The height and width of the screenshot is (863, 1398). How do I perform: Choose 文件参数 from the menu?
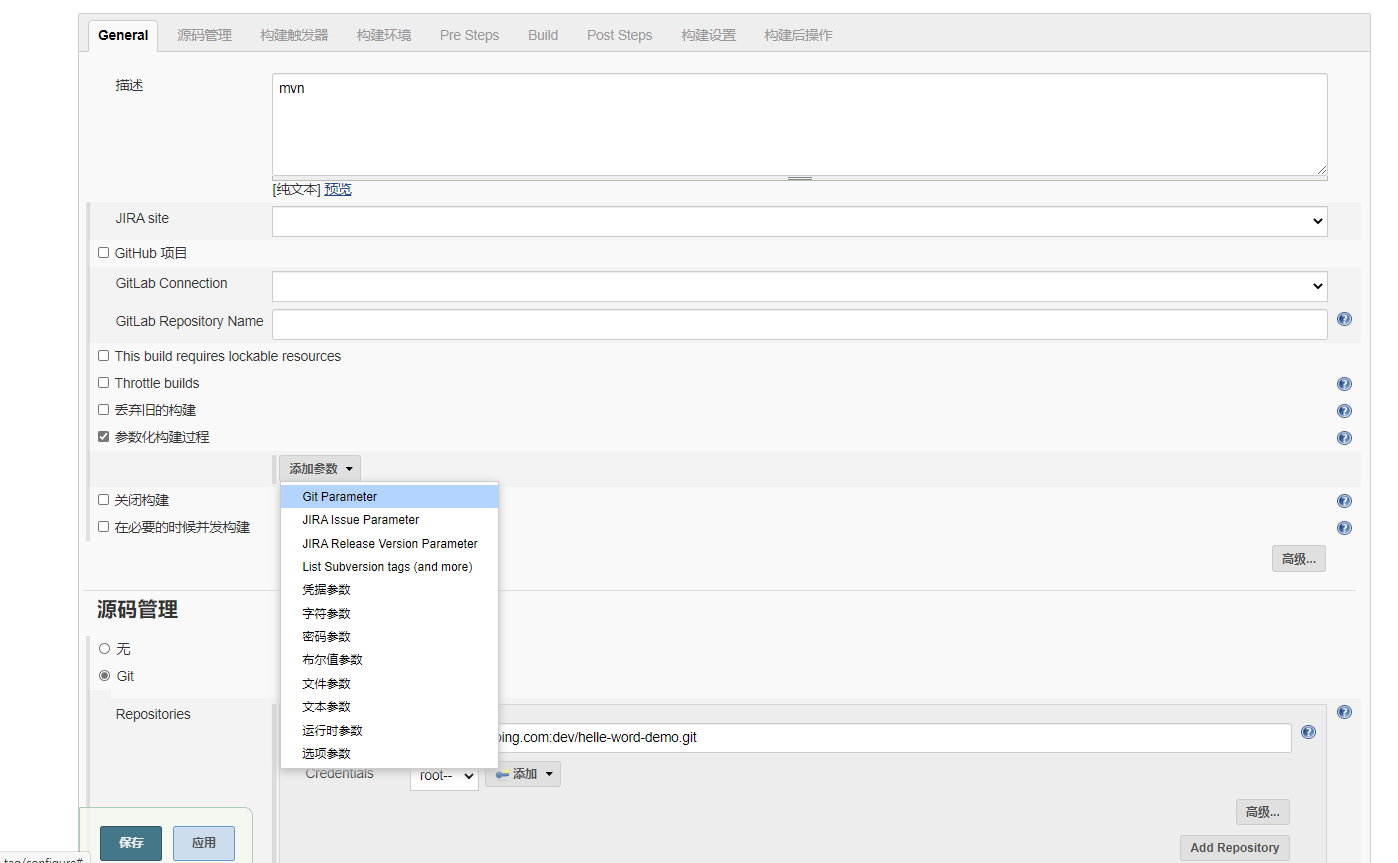point(389,683)
